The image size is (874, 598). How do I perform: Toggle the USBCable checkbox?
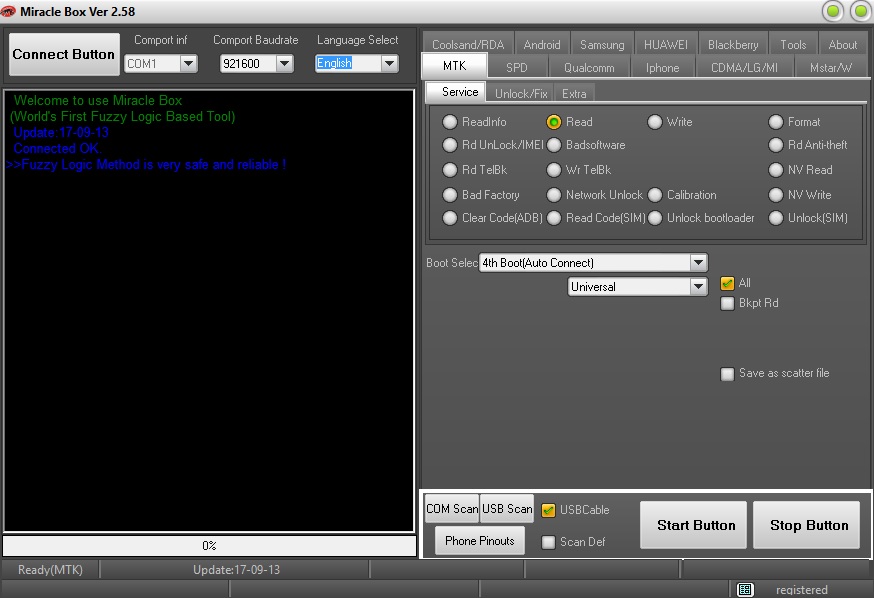tap(548, 510)
